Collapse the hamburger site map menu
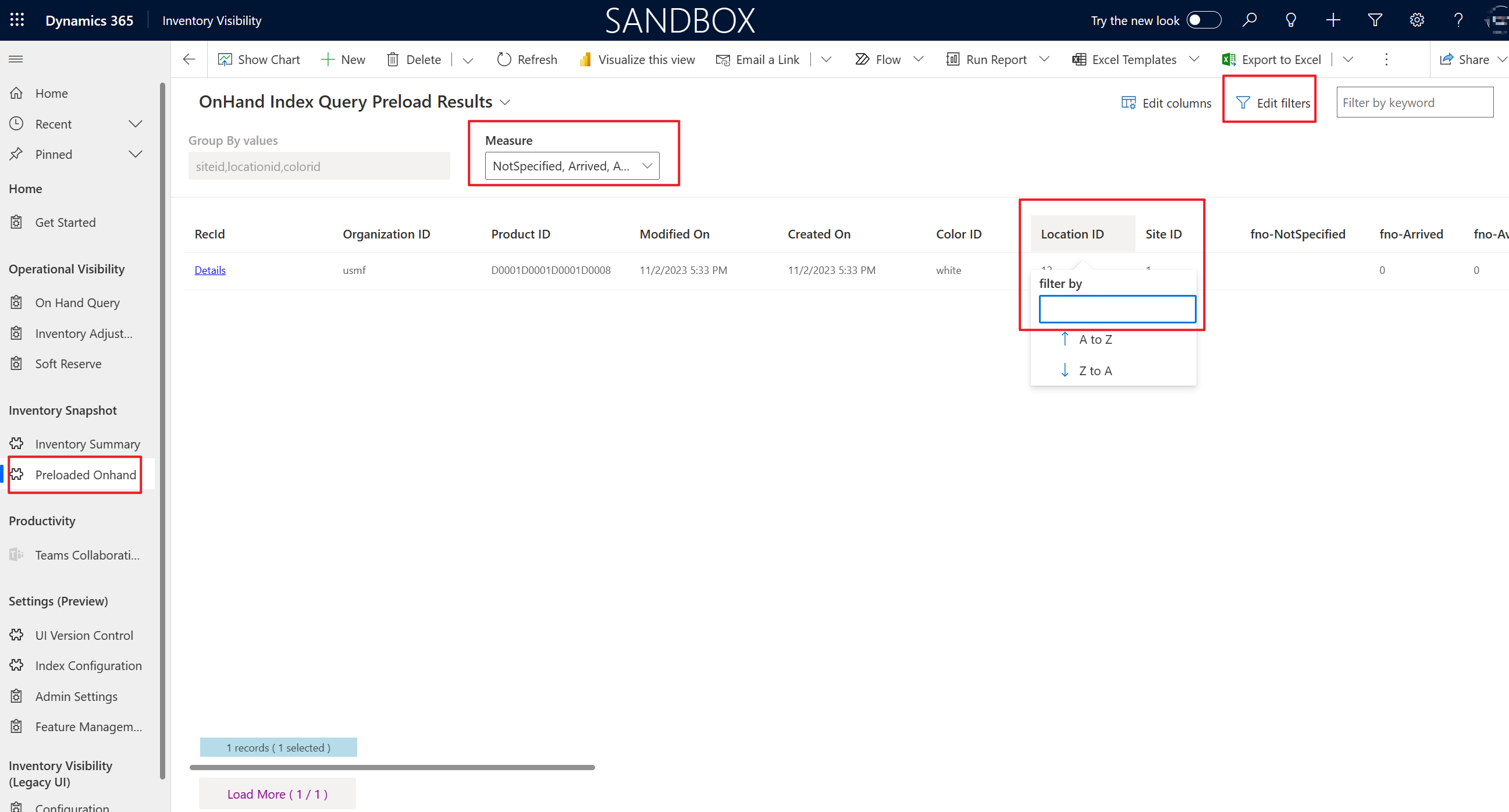1509x812 pixels. click(x=16, y=59)
